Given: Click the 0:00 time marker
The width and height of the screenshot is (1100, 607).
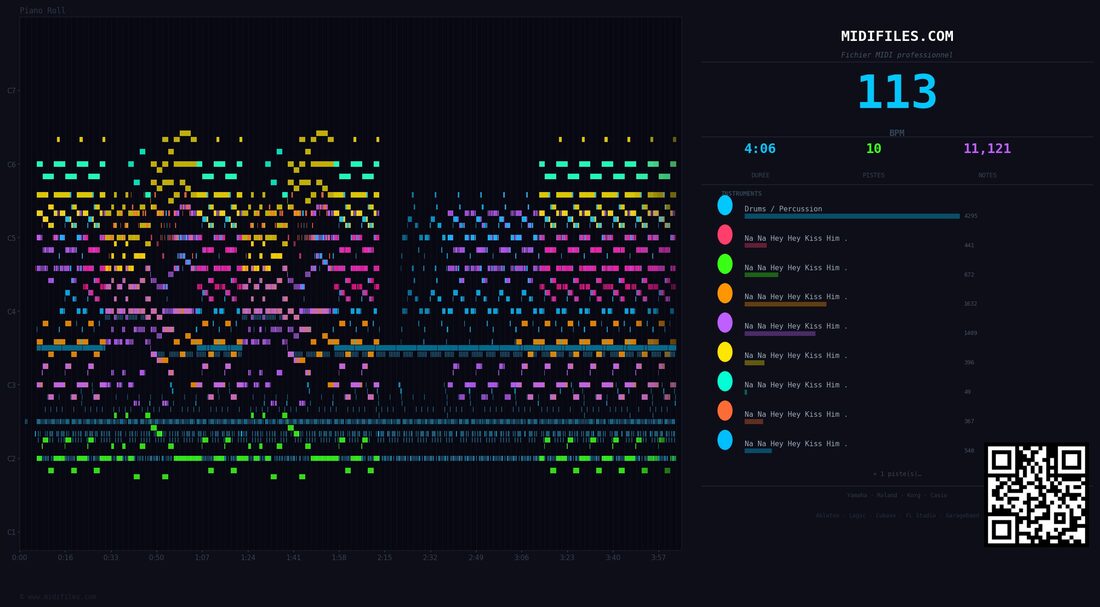Looking at the screenshot, I should (20, 558).
